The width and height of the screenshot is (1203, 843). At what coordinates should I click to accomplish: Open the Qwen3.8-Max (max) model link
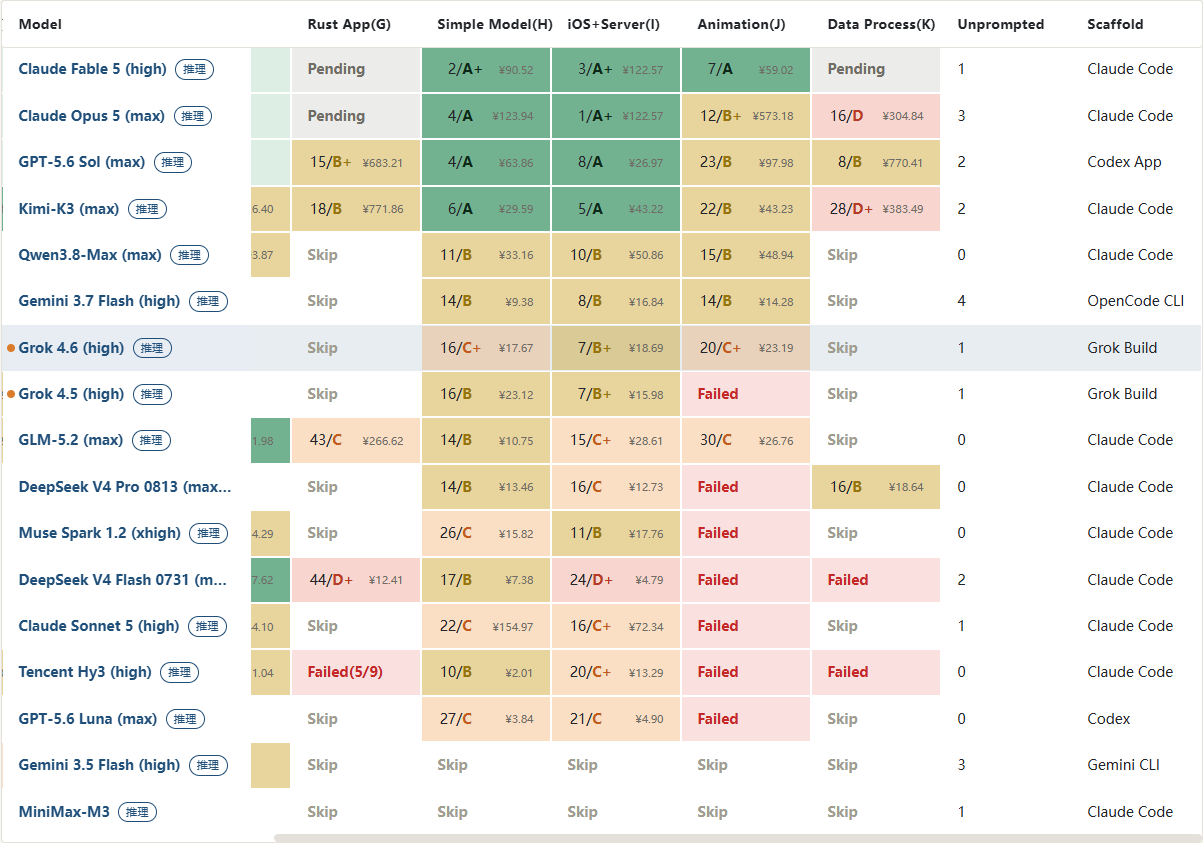[x=90, y=255]
